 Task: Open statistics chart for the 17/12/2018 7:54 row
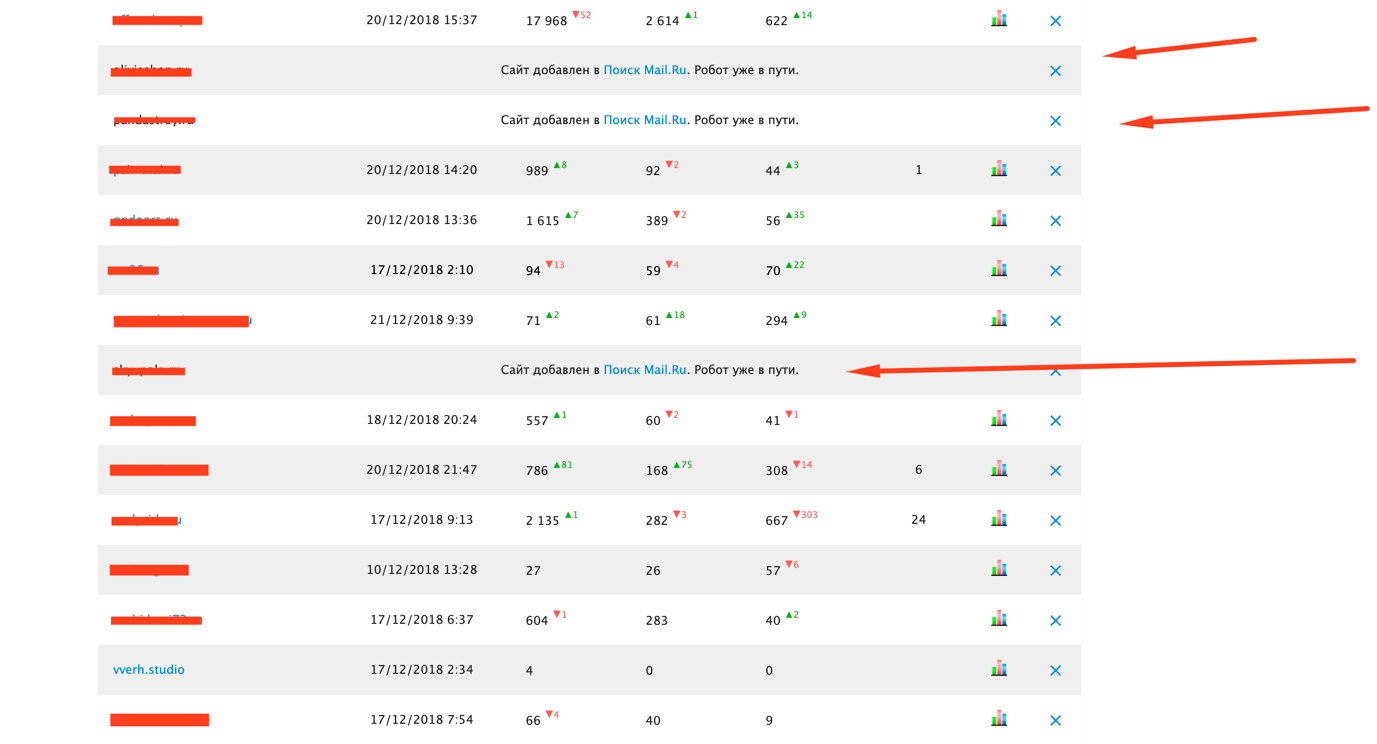[x=999, y=719]
